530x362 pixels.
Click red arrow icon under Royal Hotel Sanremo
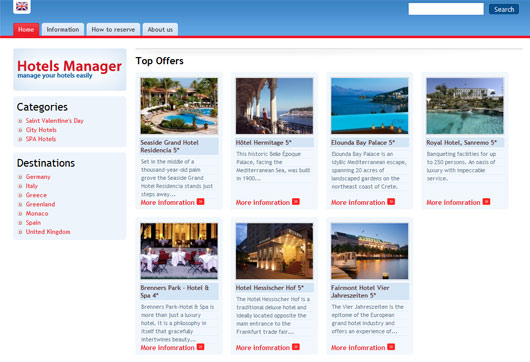486,202
